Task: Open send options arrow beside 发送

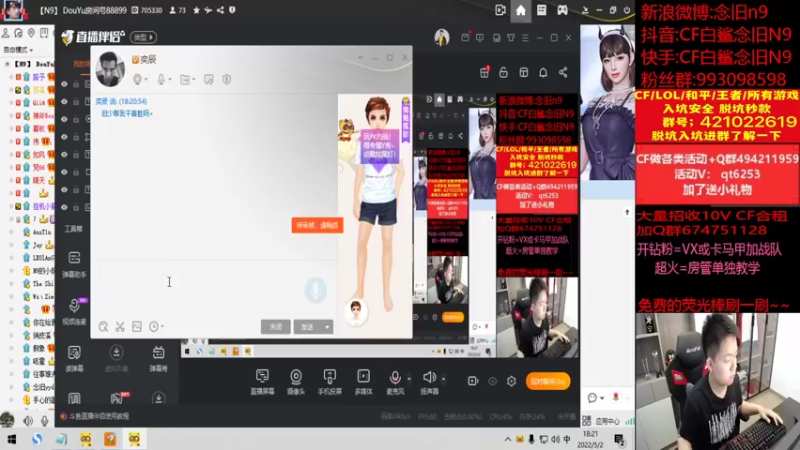Action: tap(327, 327)
